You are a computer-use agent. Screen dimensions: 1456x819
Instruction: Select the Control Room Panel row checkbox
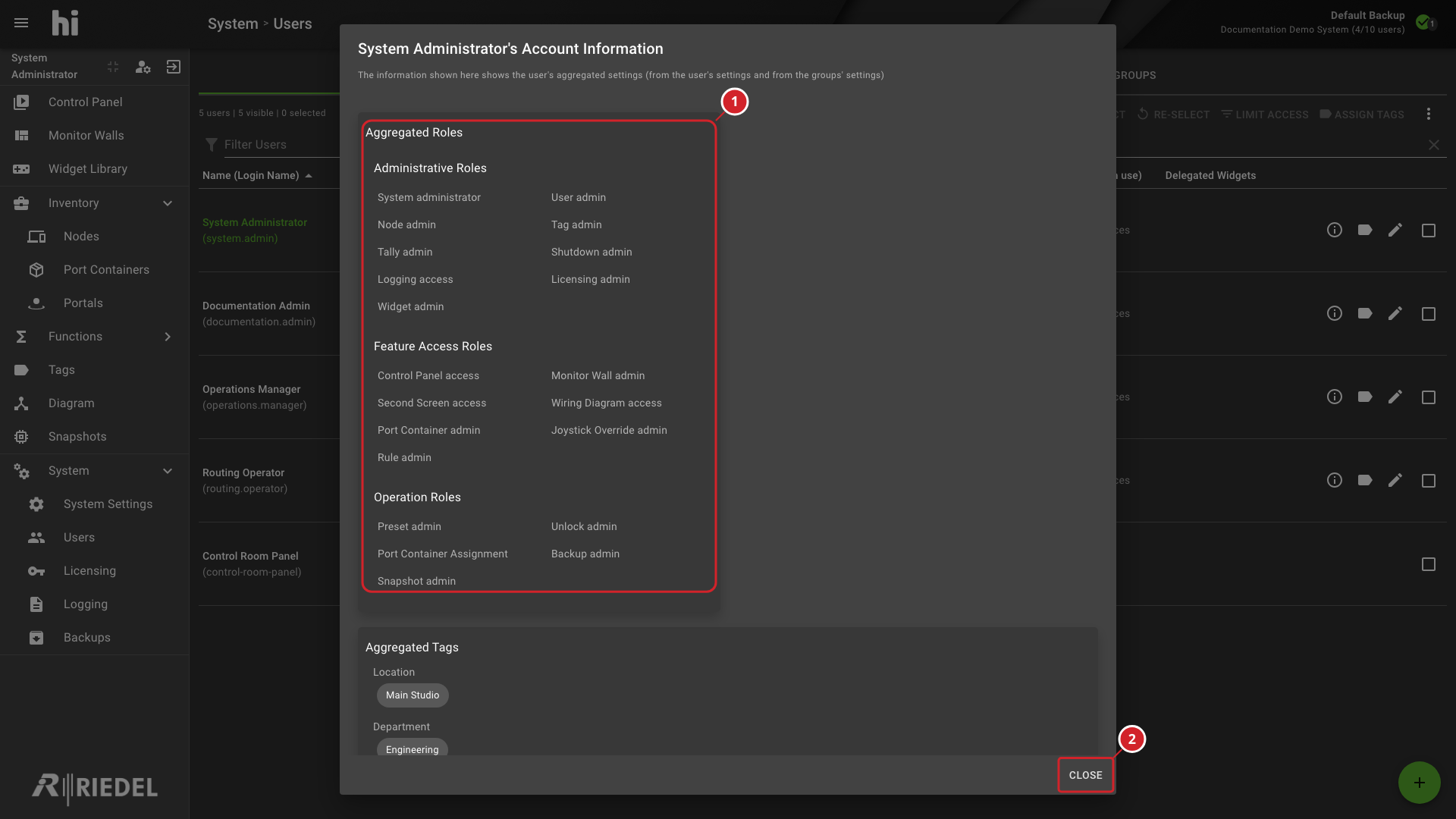coord(1429,564)
